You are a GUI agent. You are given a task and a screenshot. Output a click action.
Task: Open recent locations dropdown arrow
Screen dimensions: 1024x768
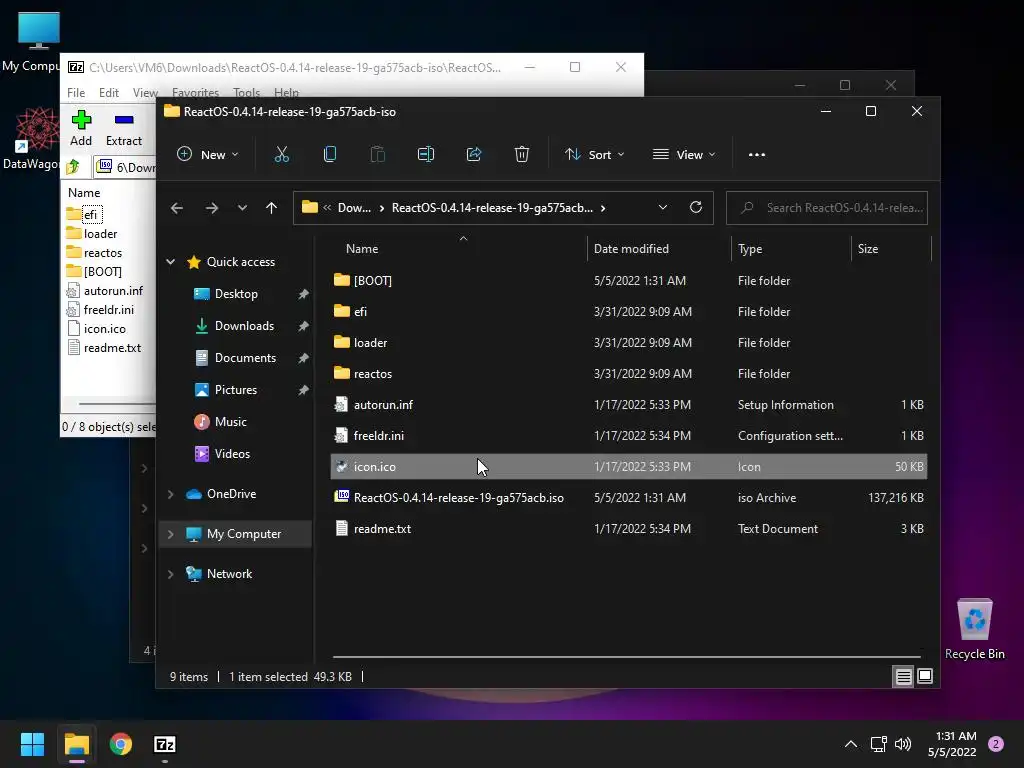[x=242, y=208]
